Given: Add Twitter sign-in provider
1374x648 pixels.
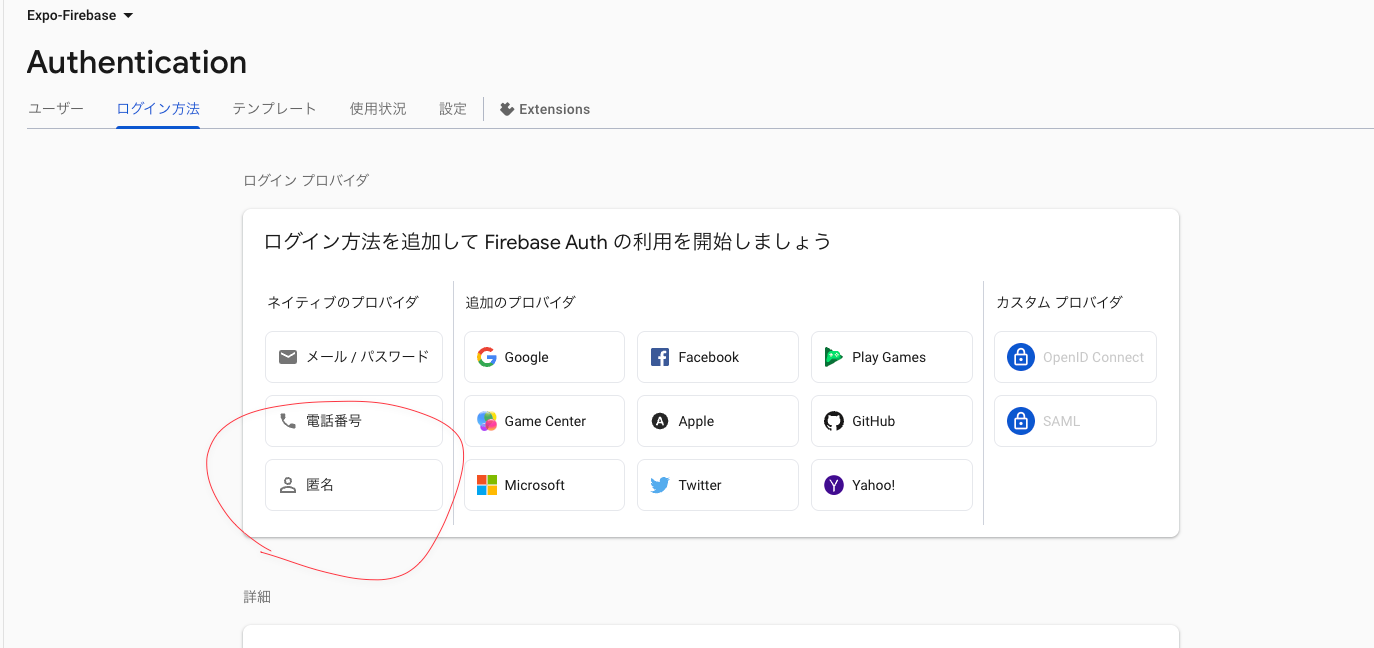Looking at the screenshot, I should coord(718,485).
